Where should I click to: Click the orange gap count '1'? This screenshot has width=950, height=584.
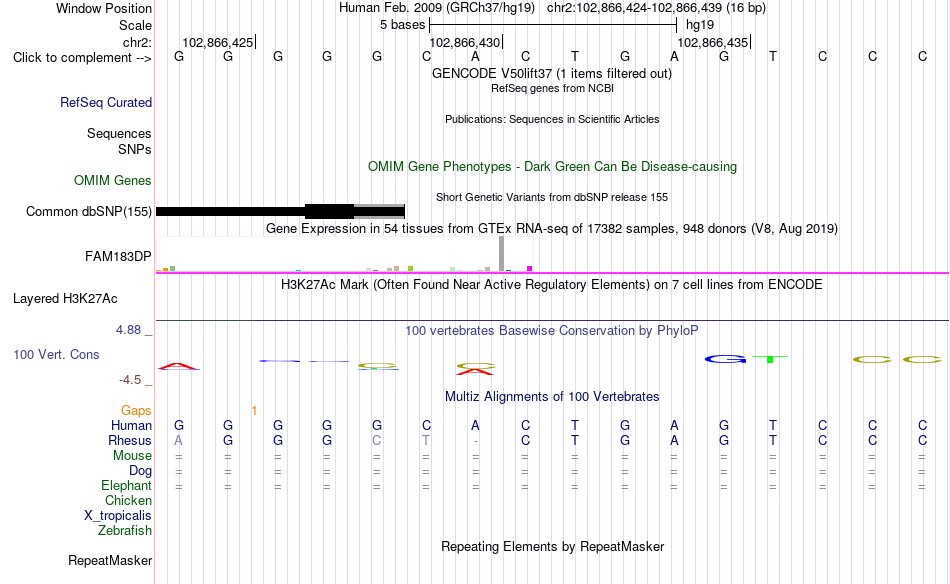tap(254, 411)
